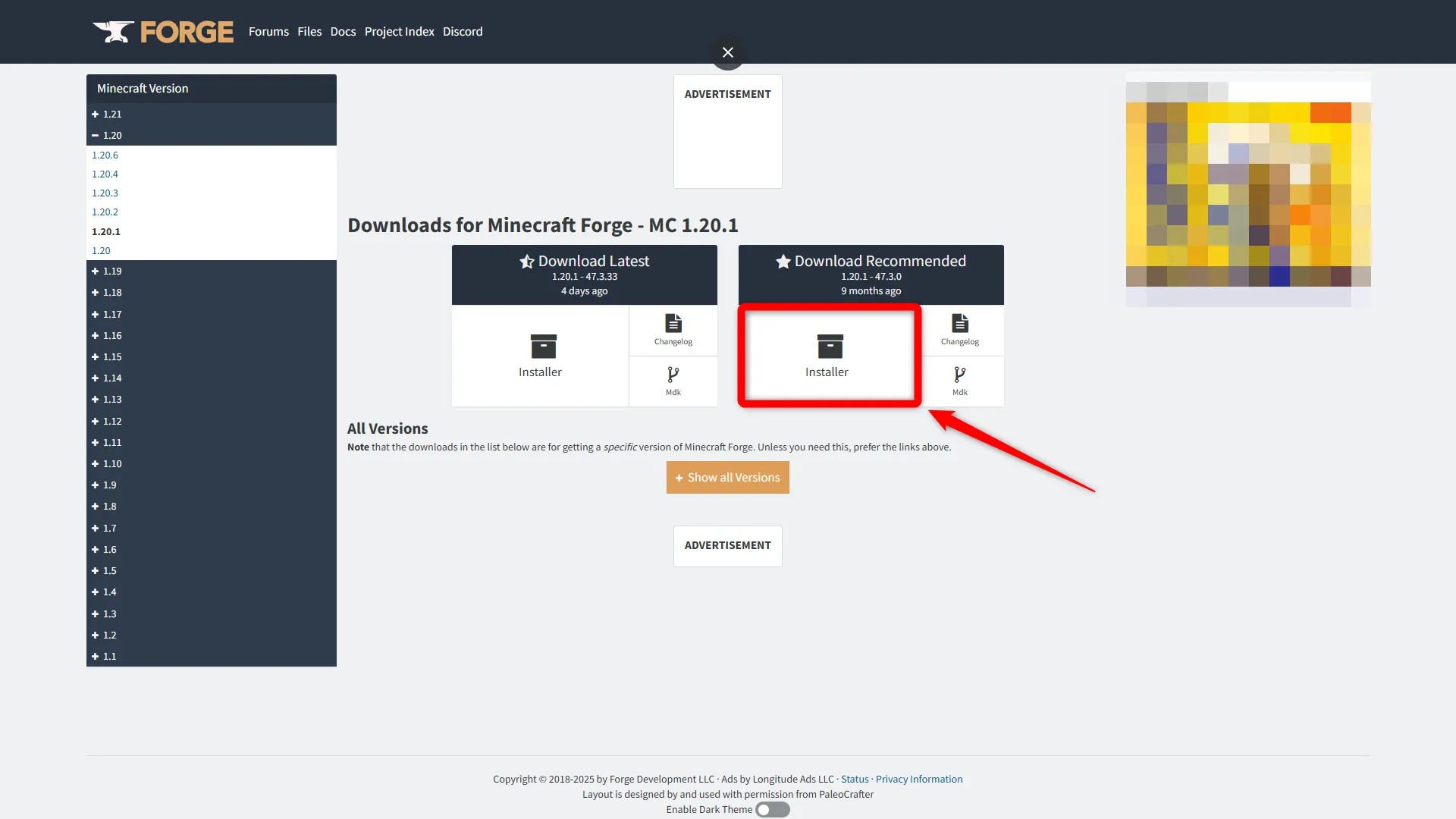Expand the 1.1 version group
This screenshot has width=1456, height=819.
[x=212, y=656]
